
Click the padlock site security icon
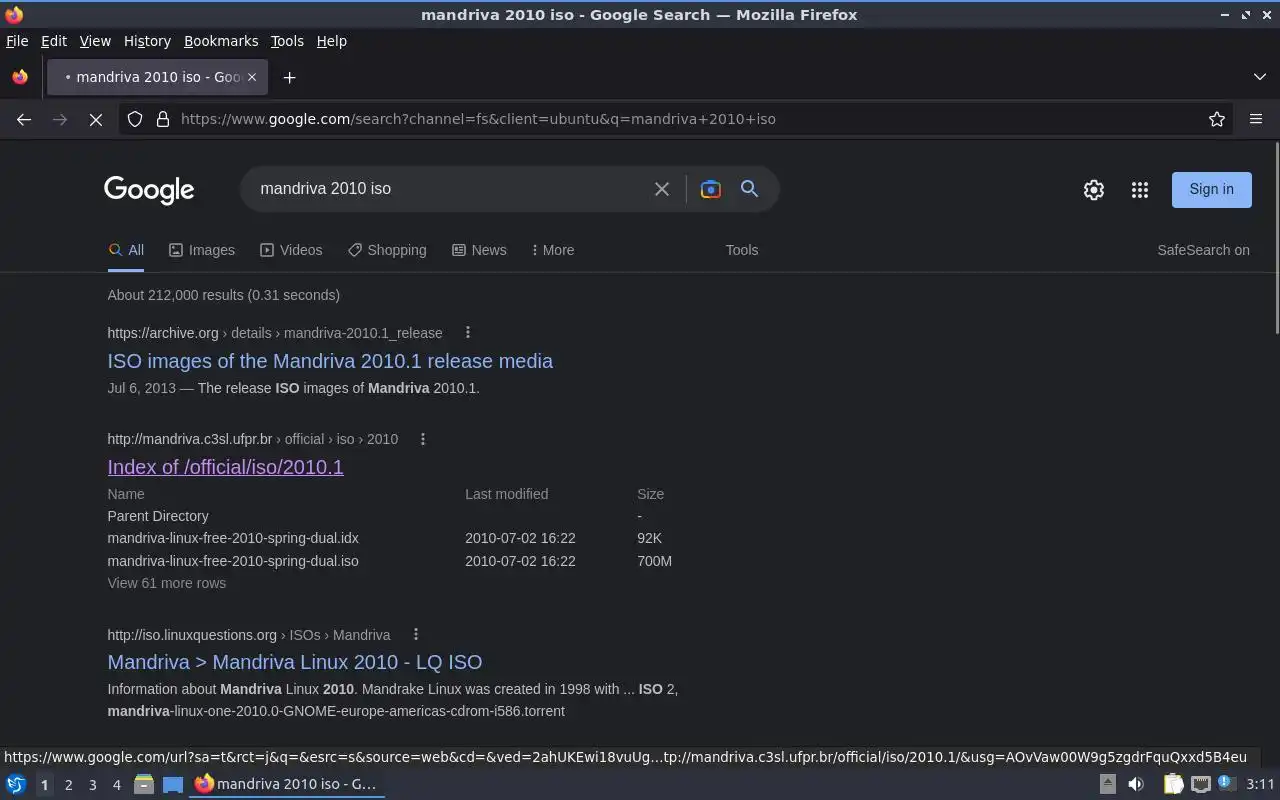[x=163, y=119]
